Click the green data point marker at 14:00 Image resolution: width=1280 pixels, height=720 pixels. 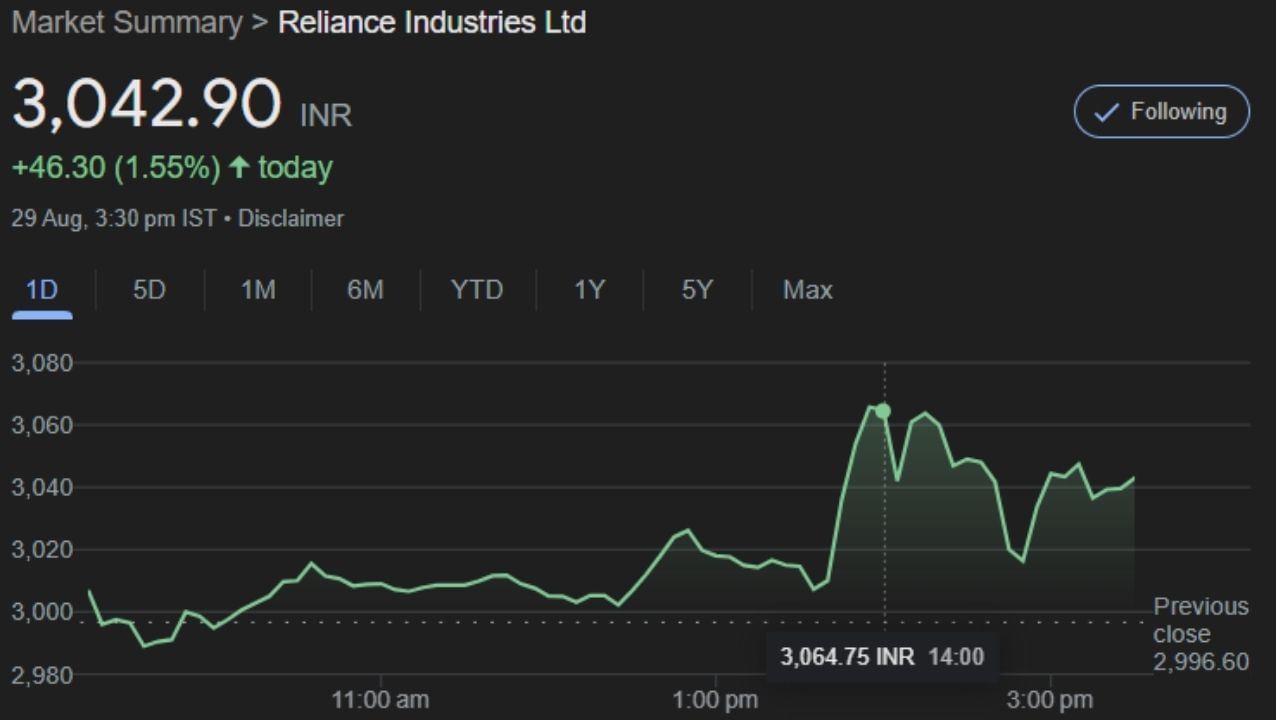[883, 411]
